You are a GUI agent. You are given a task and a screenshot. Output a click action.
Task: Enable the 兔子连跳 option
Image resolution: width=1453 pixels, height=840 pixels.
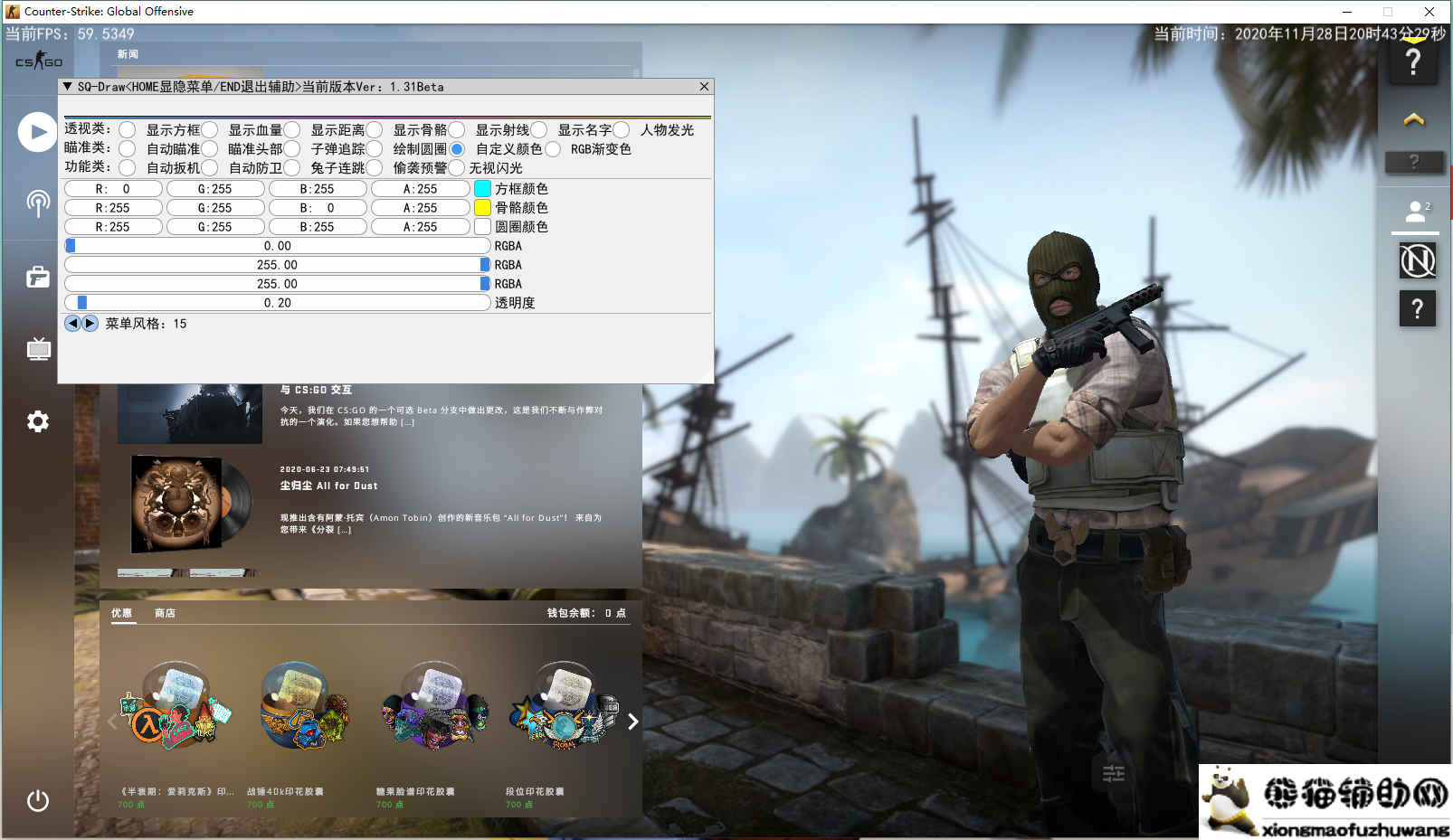[292, 168]
